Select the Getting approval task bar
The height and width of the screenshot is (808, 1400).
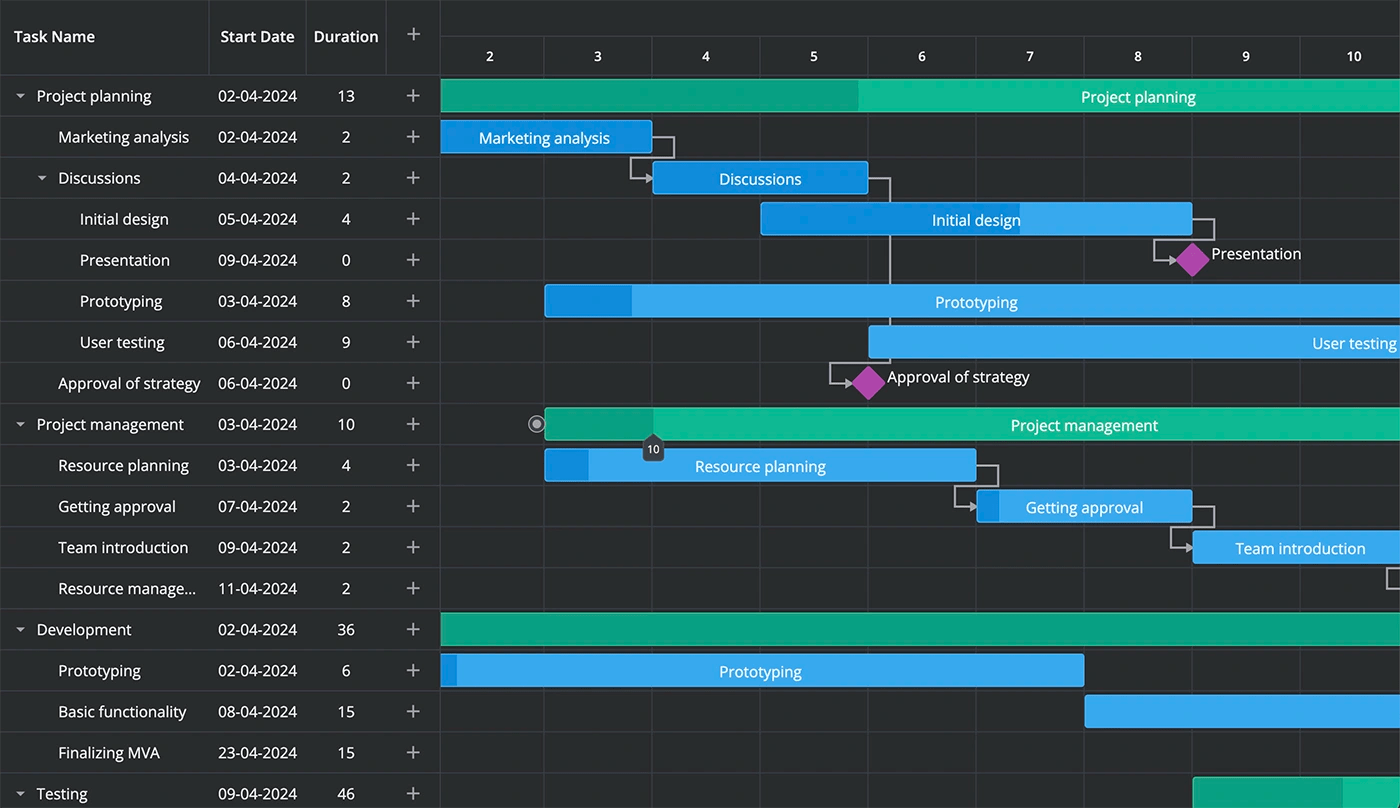(x=1084, y=506)
